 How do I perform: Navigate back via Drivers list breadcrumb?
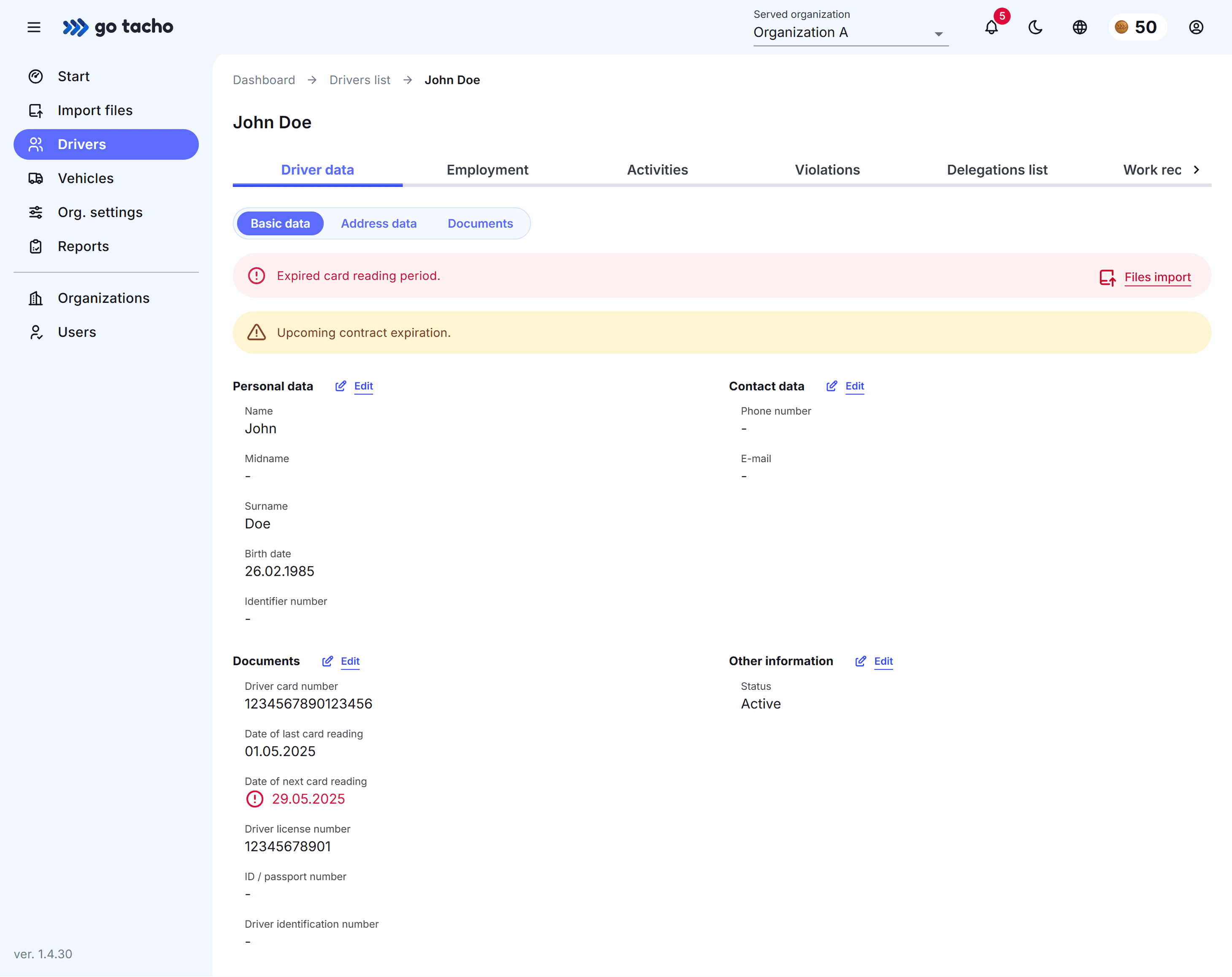point(359,80)
